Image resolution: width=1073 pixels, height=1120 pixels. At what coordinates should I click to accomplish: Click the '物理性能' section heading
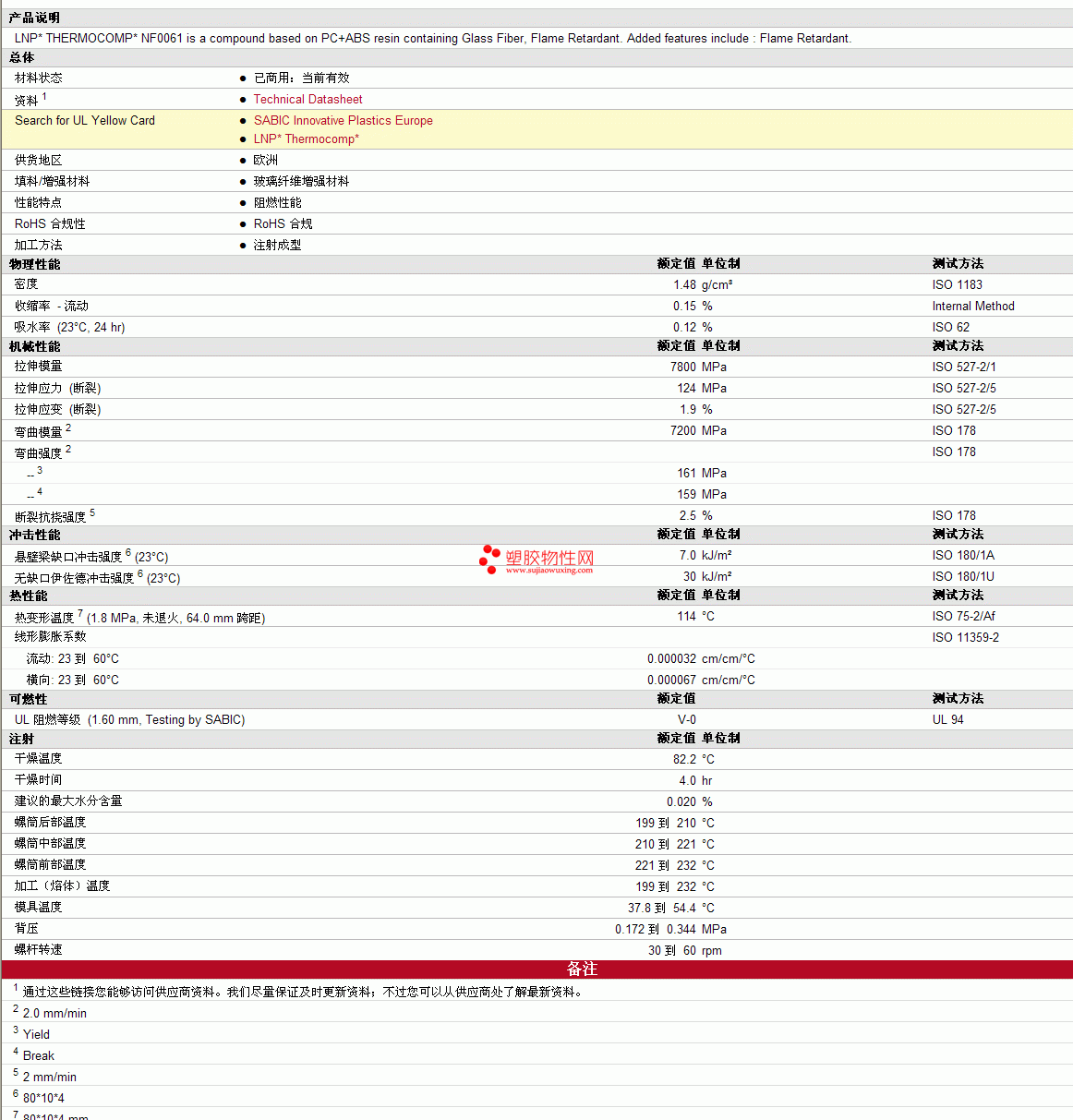click(x=35, y=265)
